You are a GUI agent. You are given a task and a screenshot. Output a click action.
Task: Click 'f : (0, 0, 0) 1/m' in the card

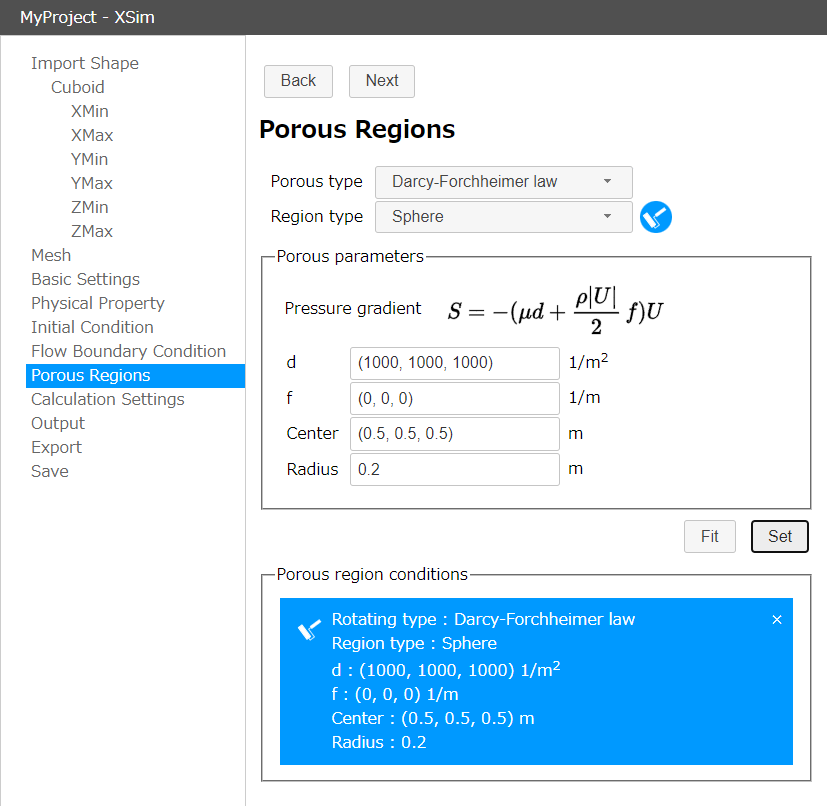pyautogui.click(x=395, y=695)
